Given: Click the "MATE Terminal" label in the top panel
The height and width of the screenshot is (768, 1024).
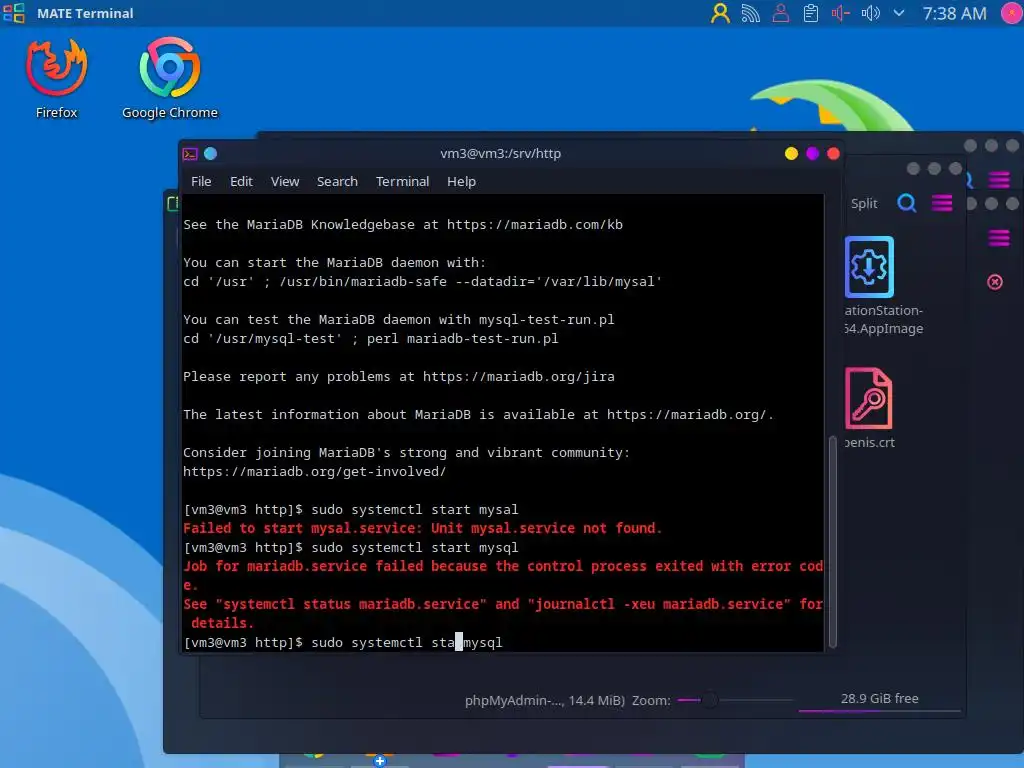Looking at the screenshot, I should (85, 13).
